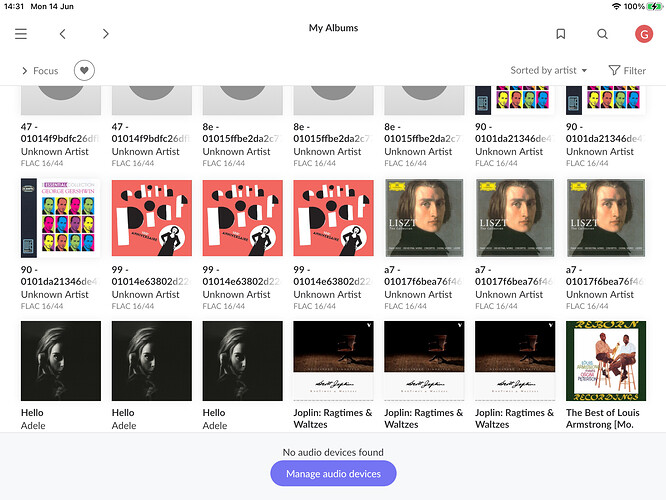Open search with the magnifier icon
The height and width of the screenshot is (500, 666).
[602, 34]
